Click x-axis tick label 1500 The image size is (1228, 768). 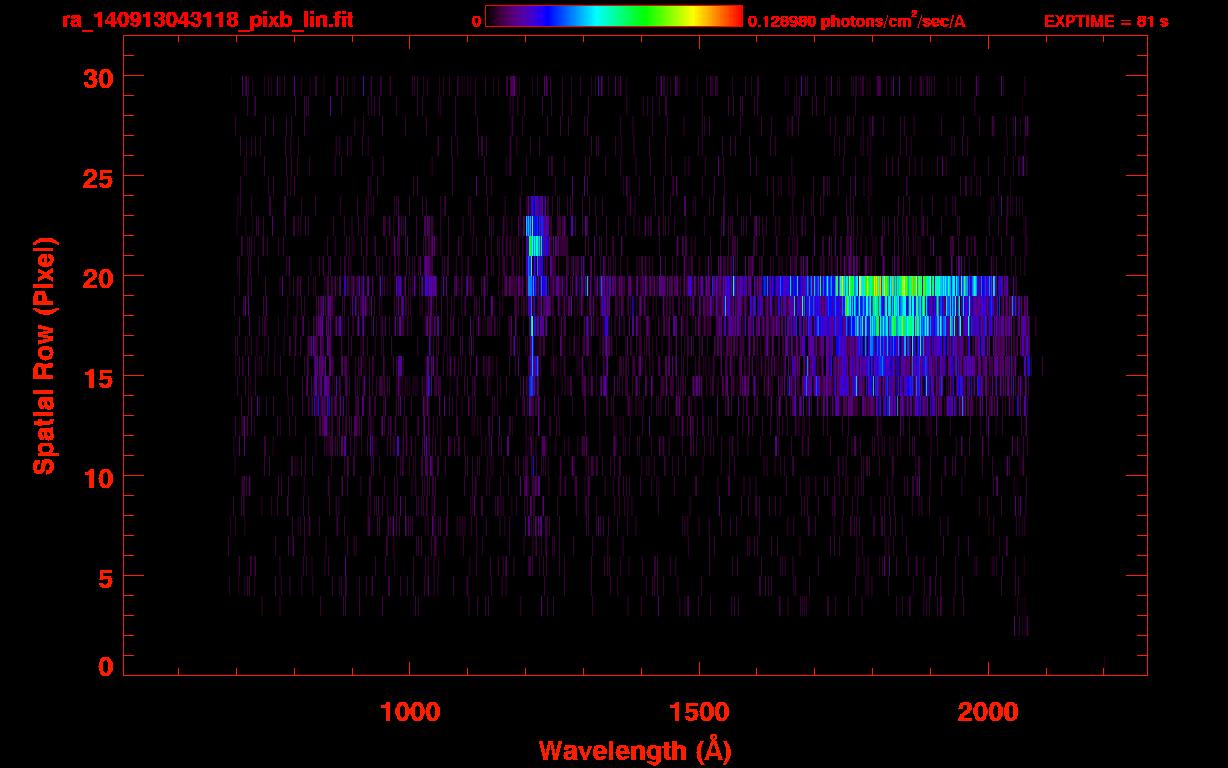click(699, 712)
